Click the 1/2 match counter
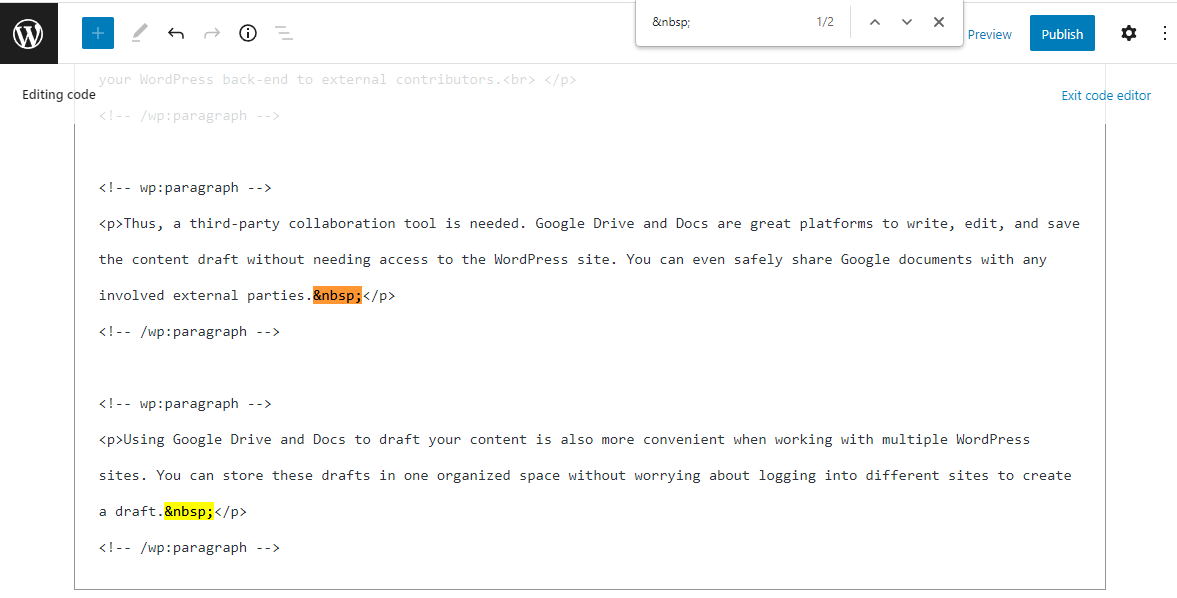 tap(824, 20)
